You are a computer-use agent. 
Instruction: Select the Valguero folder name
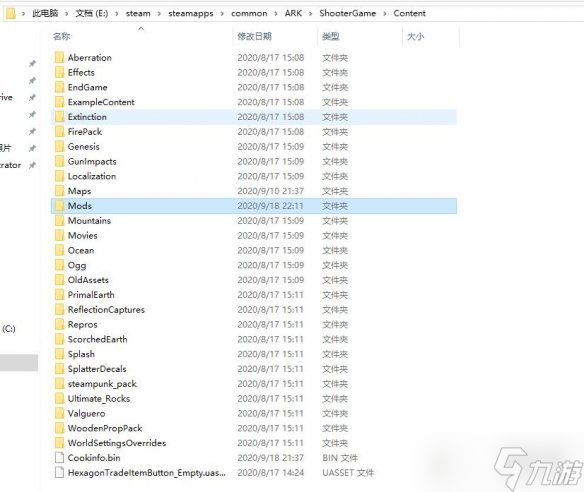86,413
